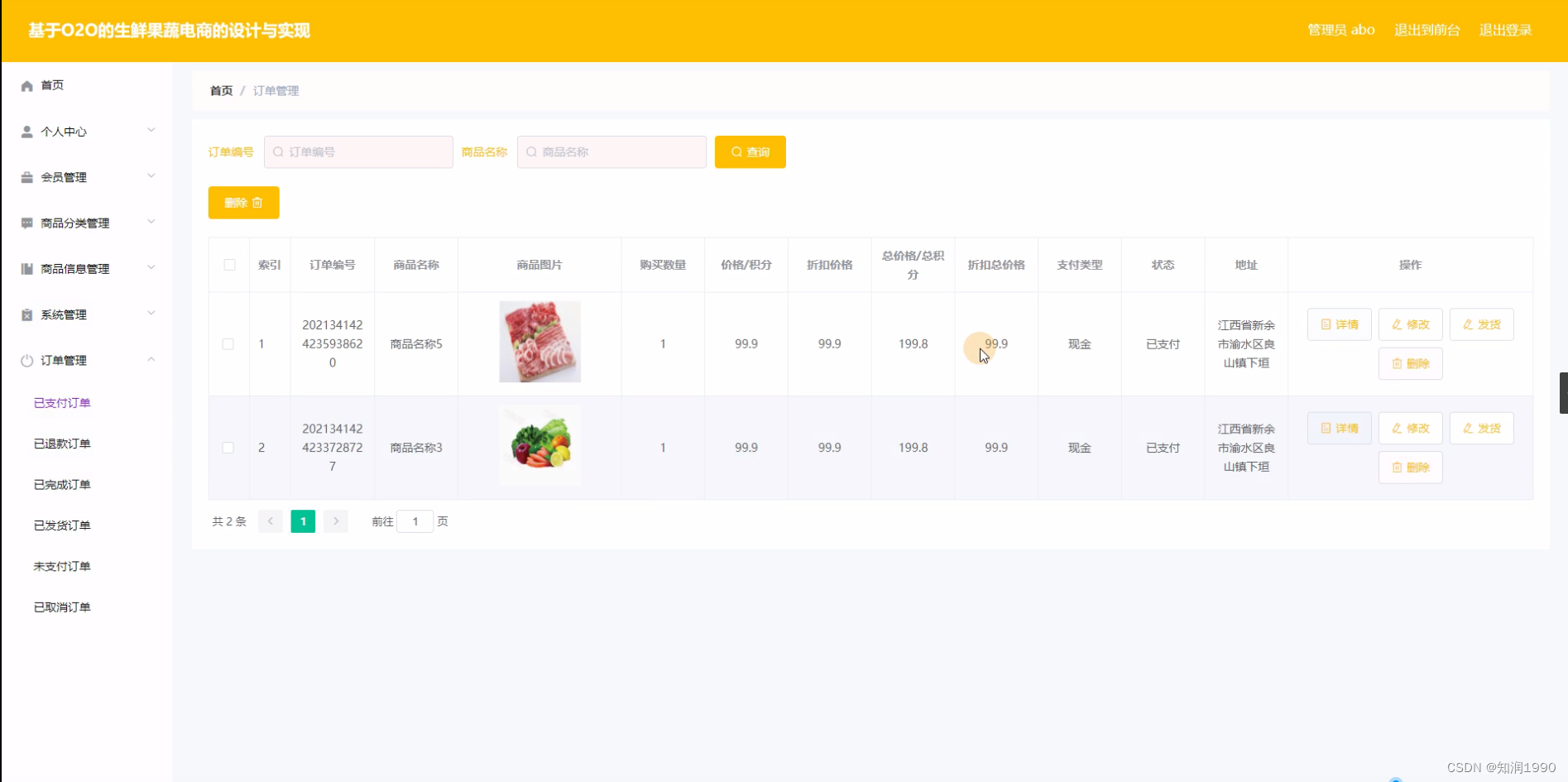The height and width of the screenshot is (782, 1568).
Task: Expand the 系统管理 menu chevron
Action: [151, 313]
